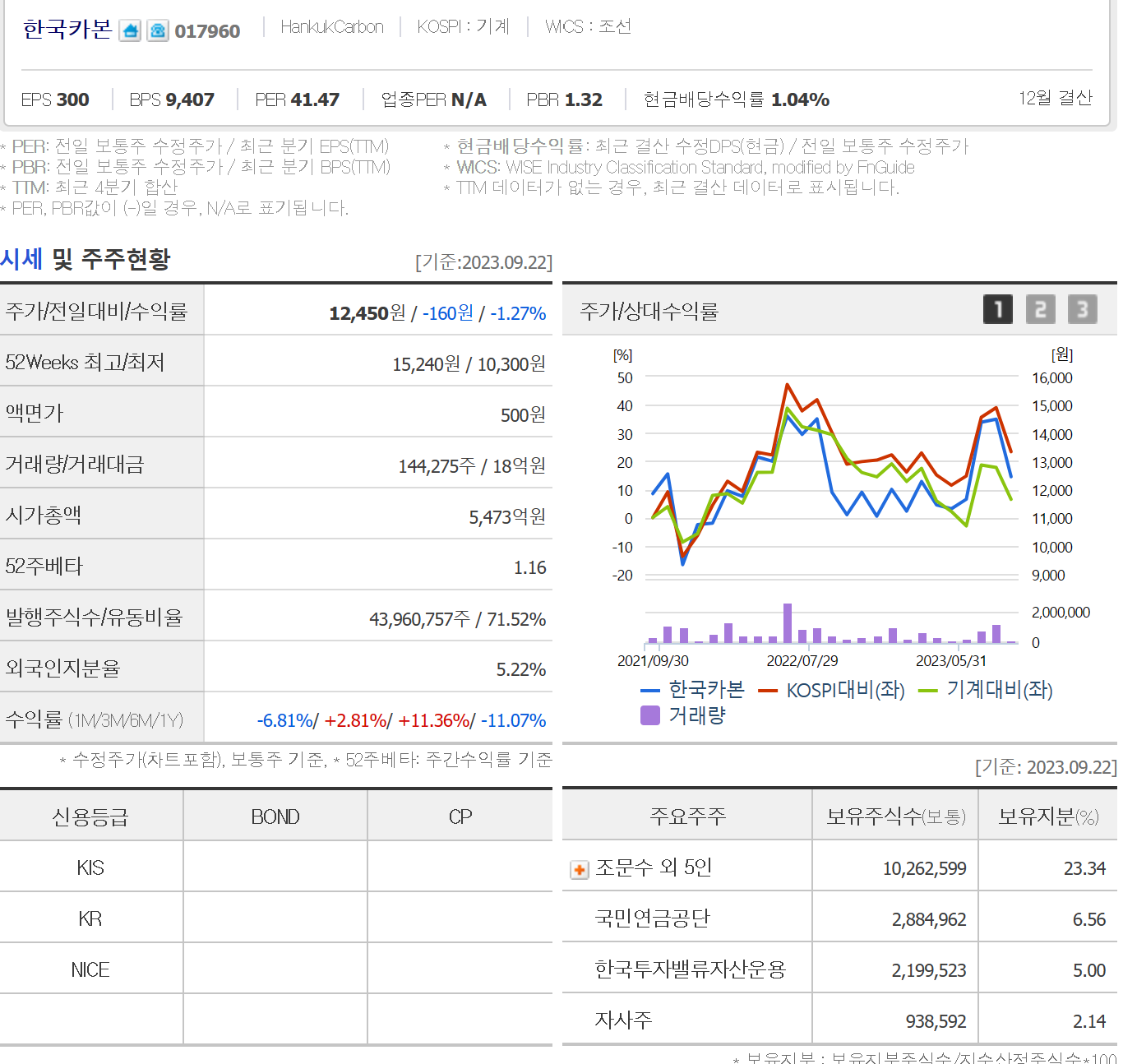Click the 보유주식수(보통) column header

tap(895, 816)
